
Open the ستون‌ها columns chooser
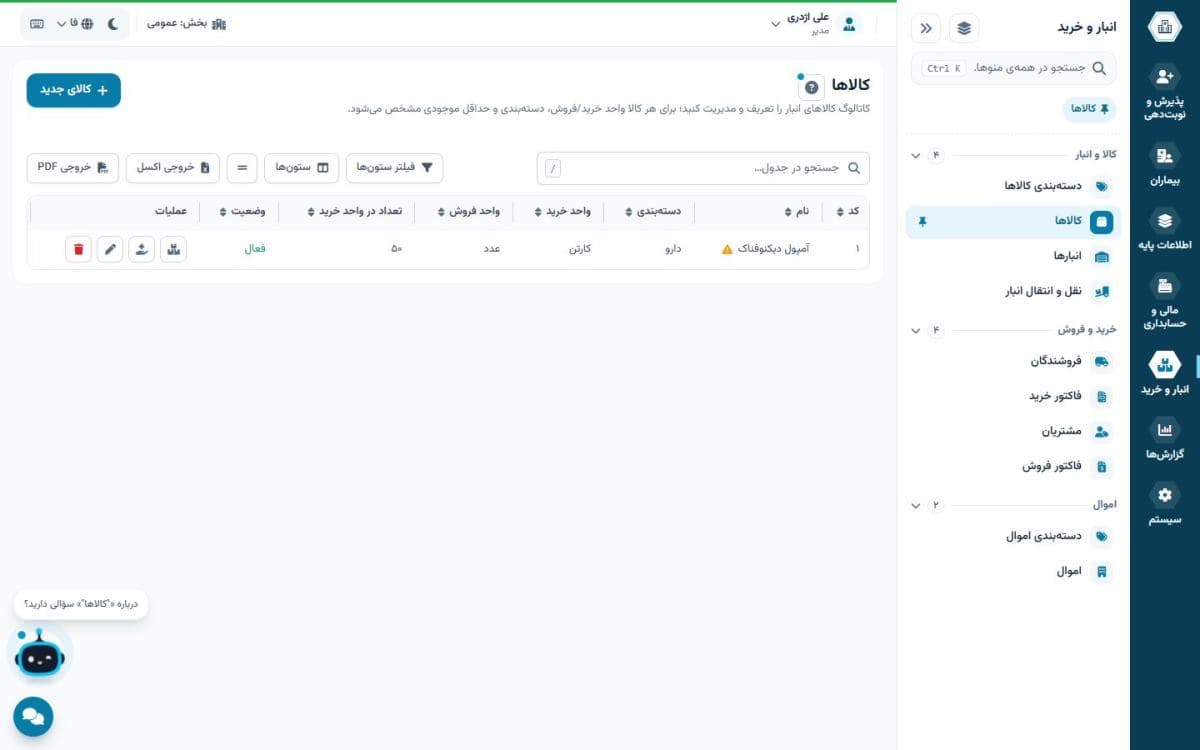pos(301,168)
